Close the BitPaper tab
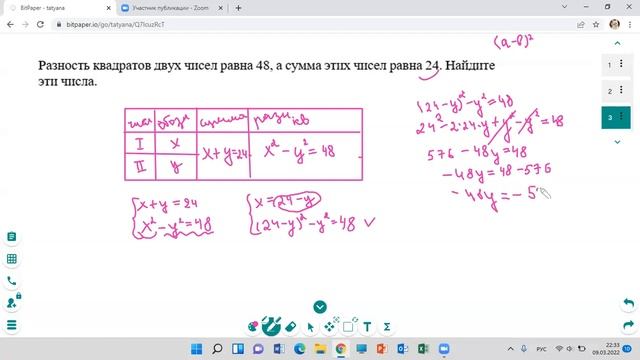This screenshot has height=360, width=640. click(x=109, y=8)
